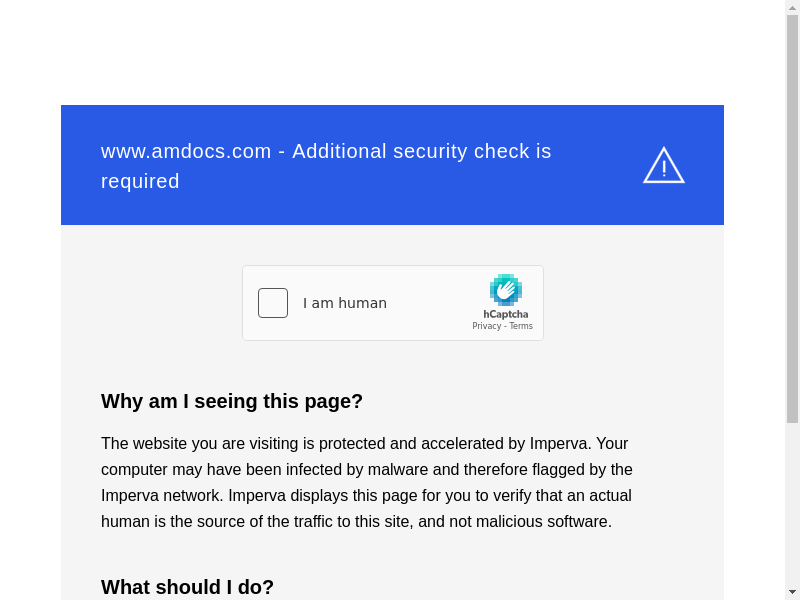Click the vertical scrollbar thumb
The width and height of the screenshot is (800, 600).
[x=792, y=218]
